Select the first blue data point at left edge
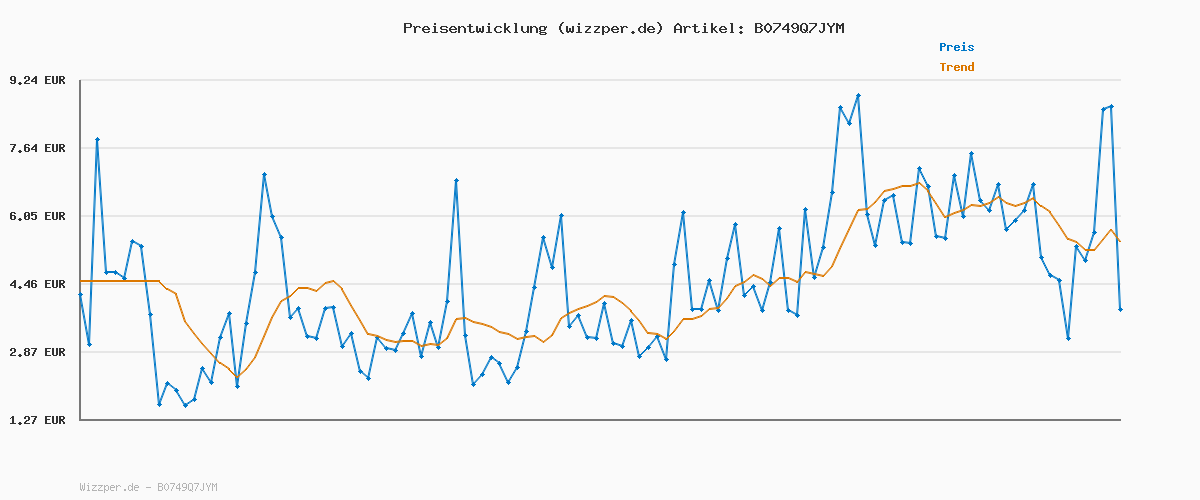Viewport: 1200px width, 500px height. (x=81, y=295)
